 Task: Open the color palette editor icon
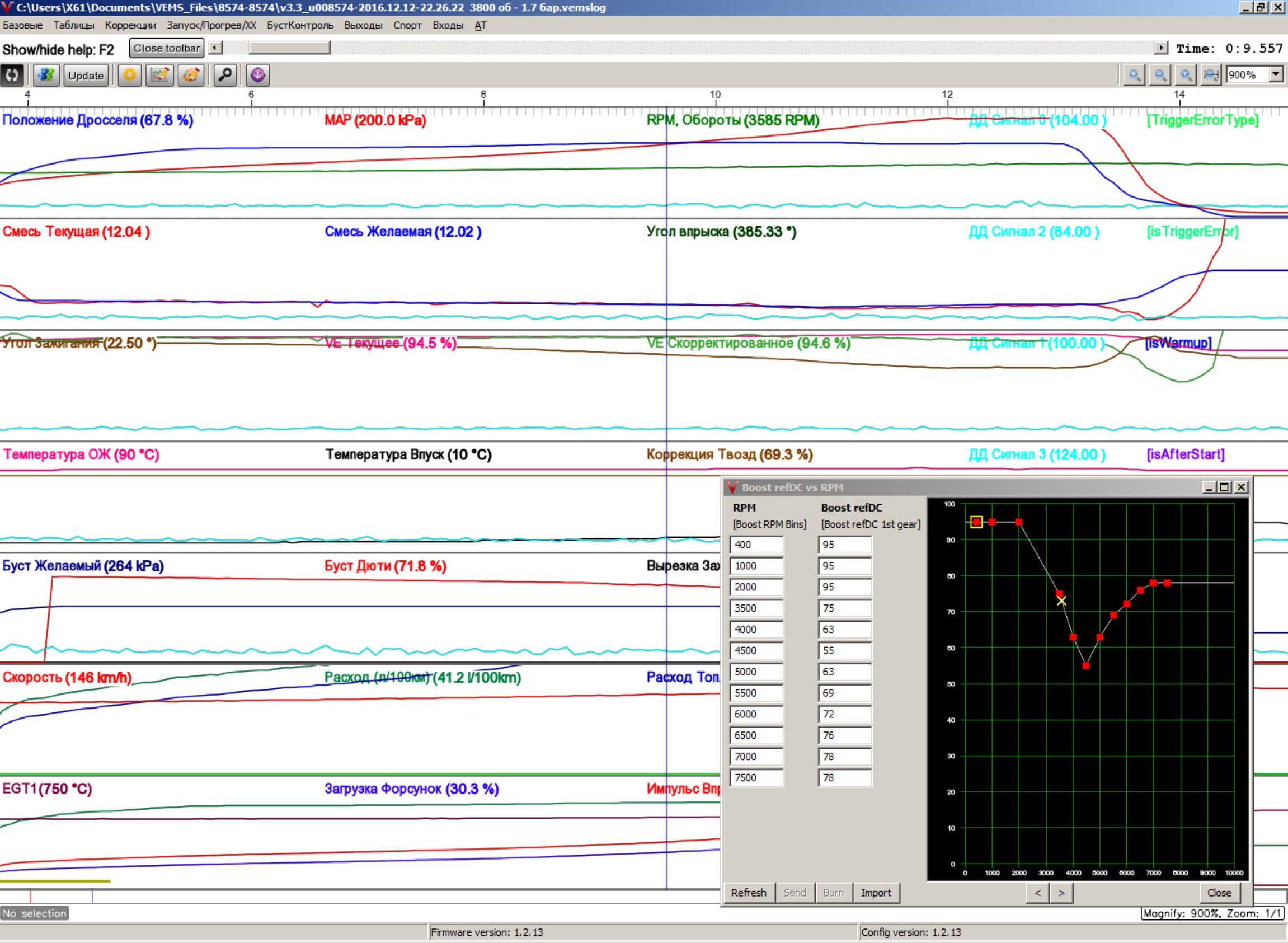pyautogui.click(x=191, y=76)
